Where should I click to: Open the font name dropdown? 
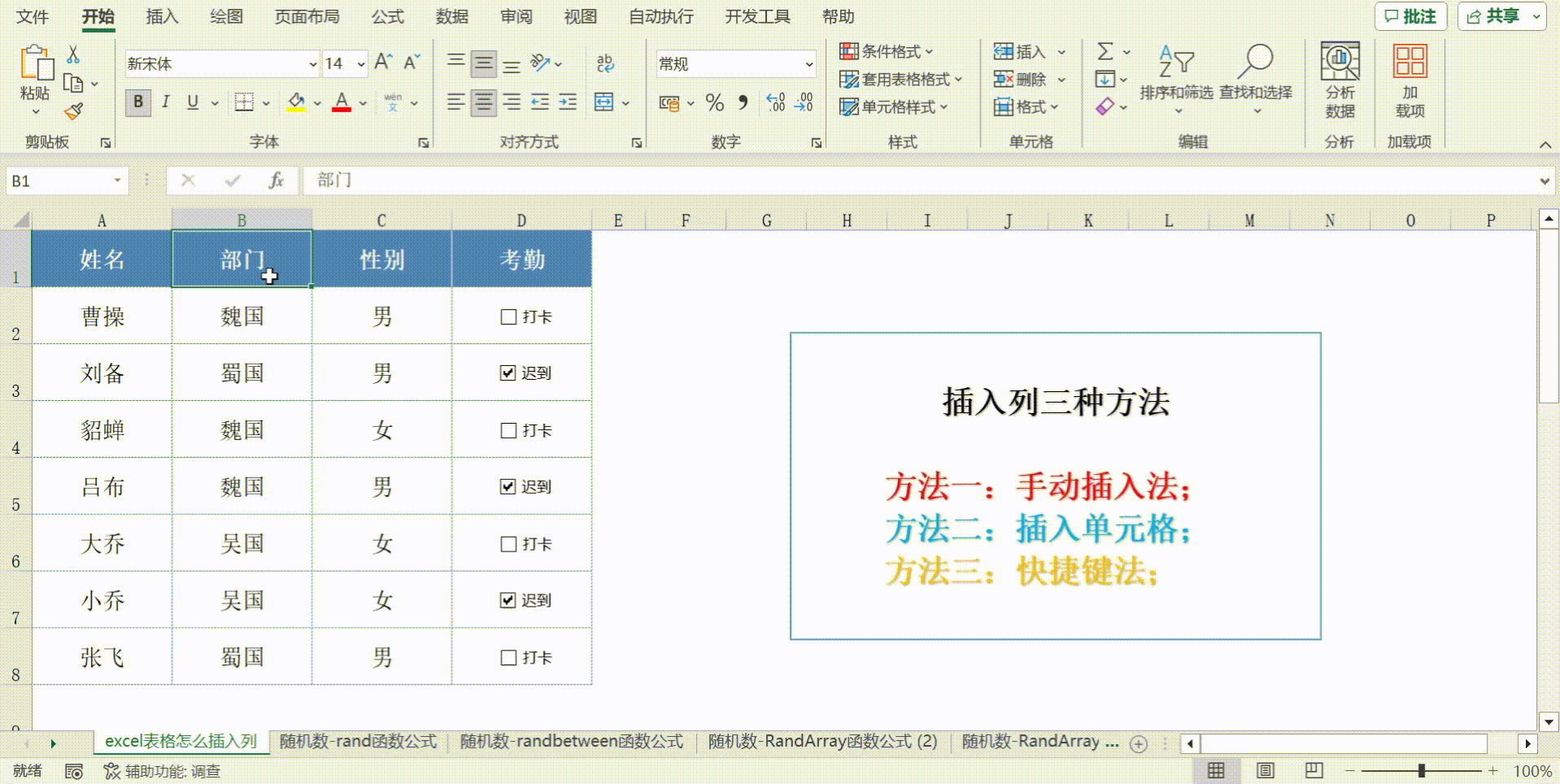coord(312,63)
